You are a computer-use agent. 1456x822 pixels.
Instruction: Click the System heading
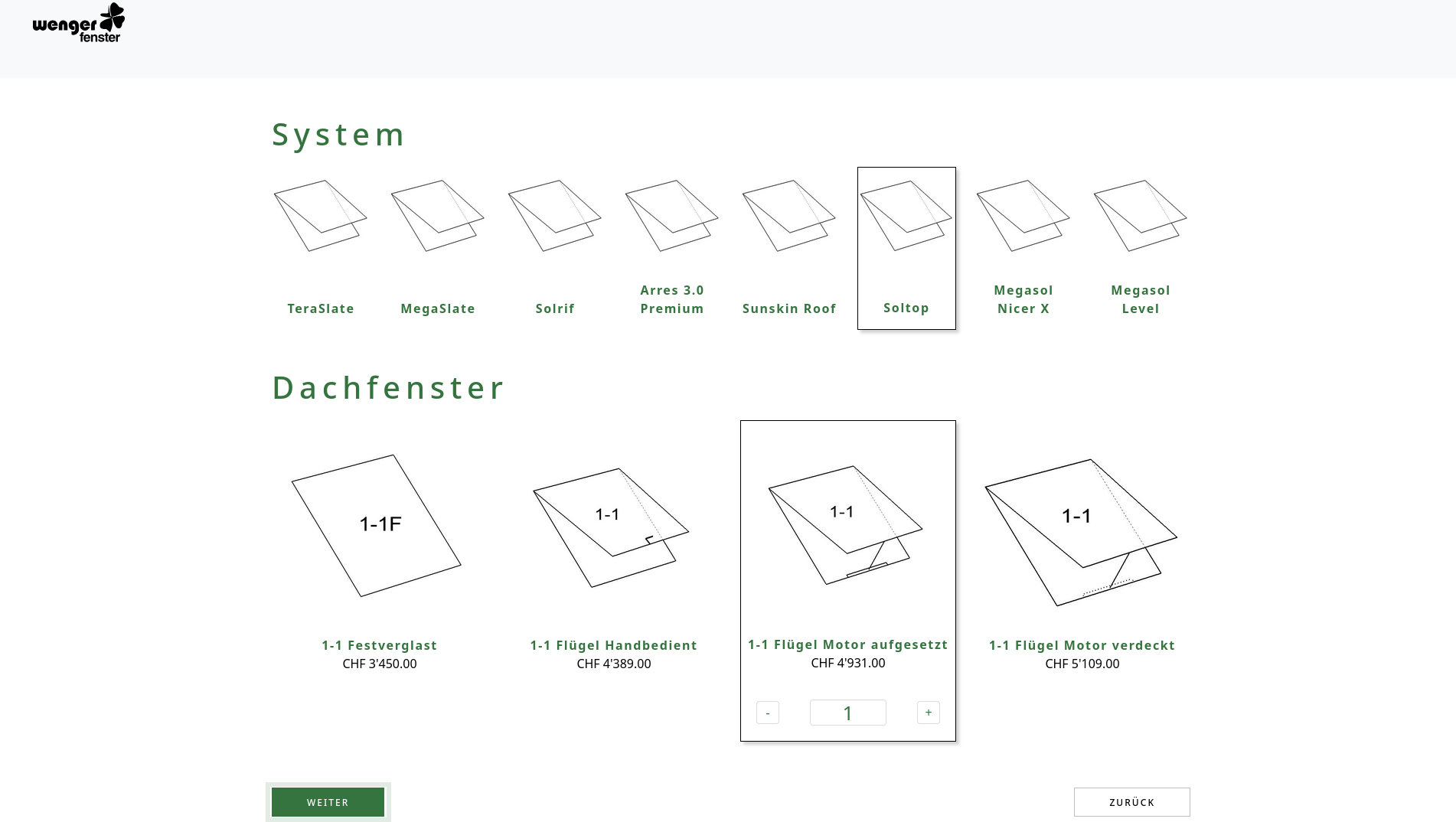(338, 135)
